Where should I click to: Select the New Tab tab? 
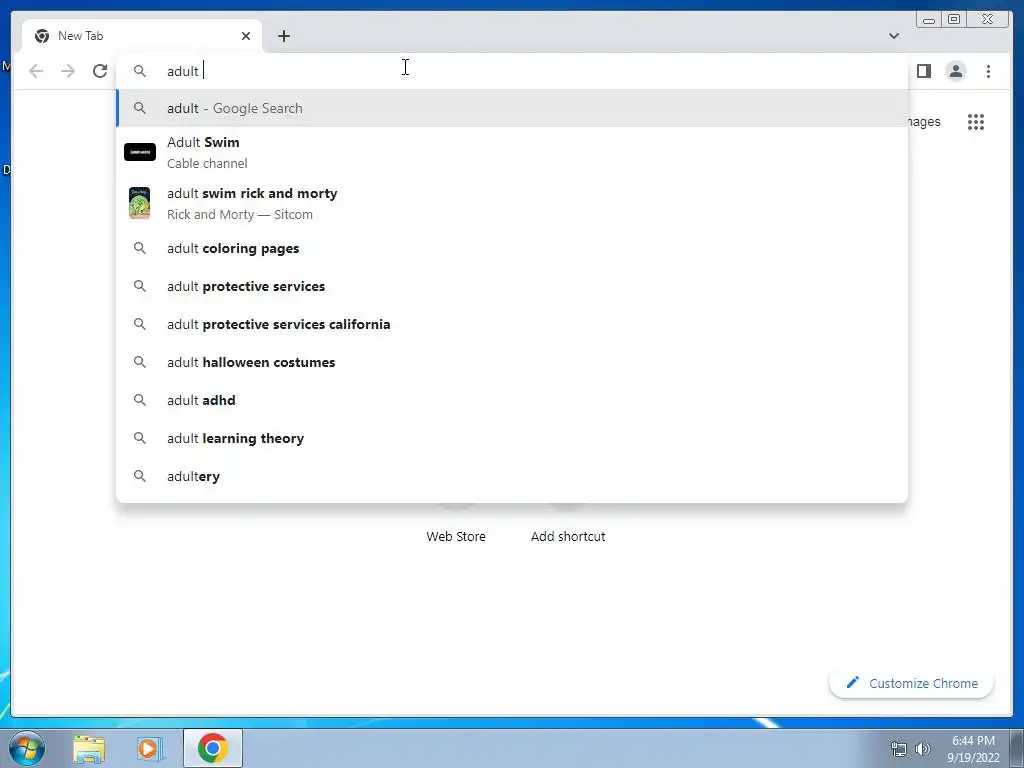pyautogui.click(x=142, y=36)
